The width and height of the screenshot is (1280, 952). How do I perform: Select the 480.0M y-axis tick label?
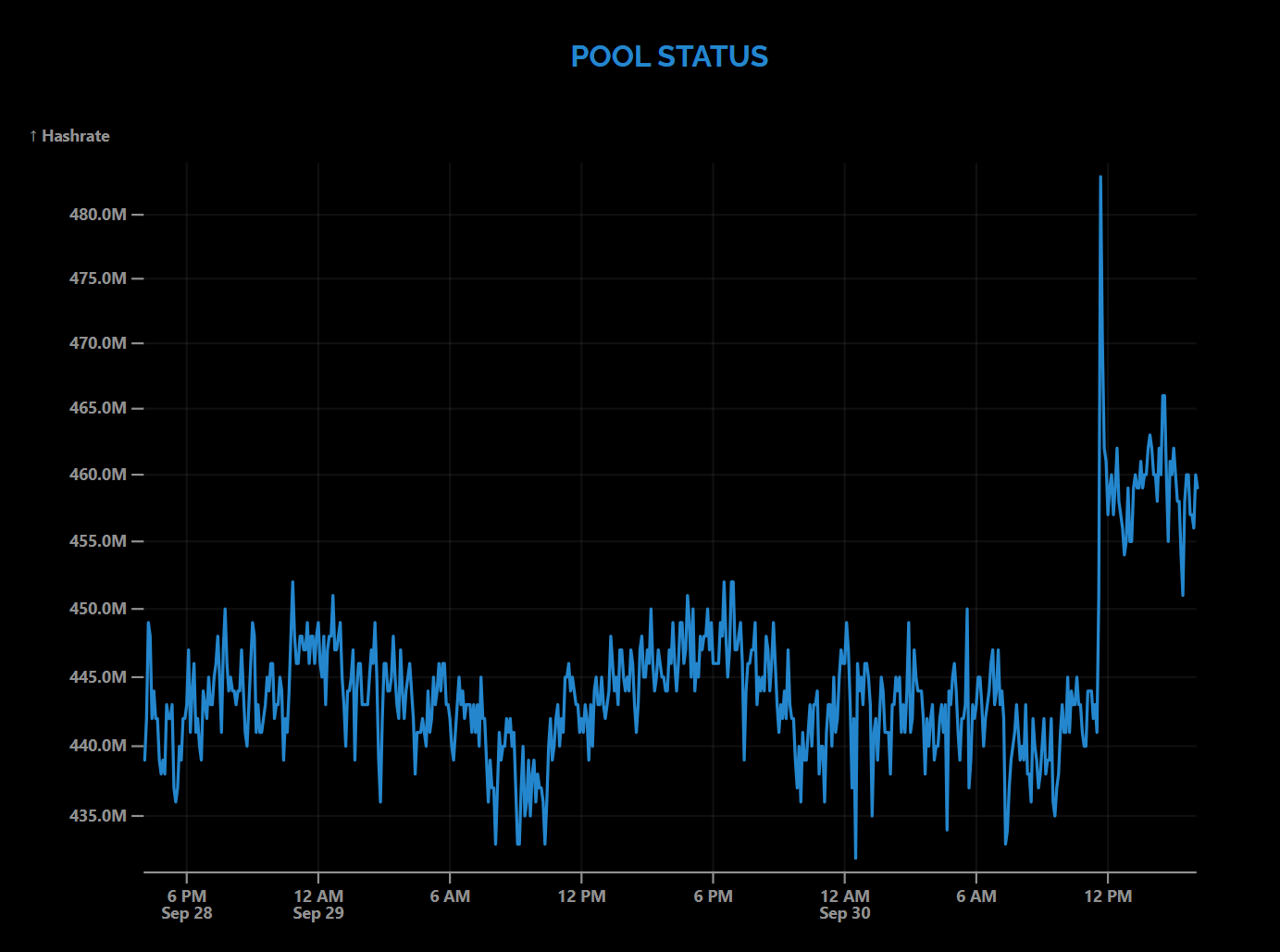[x=97, y=215]
